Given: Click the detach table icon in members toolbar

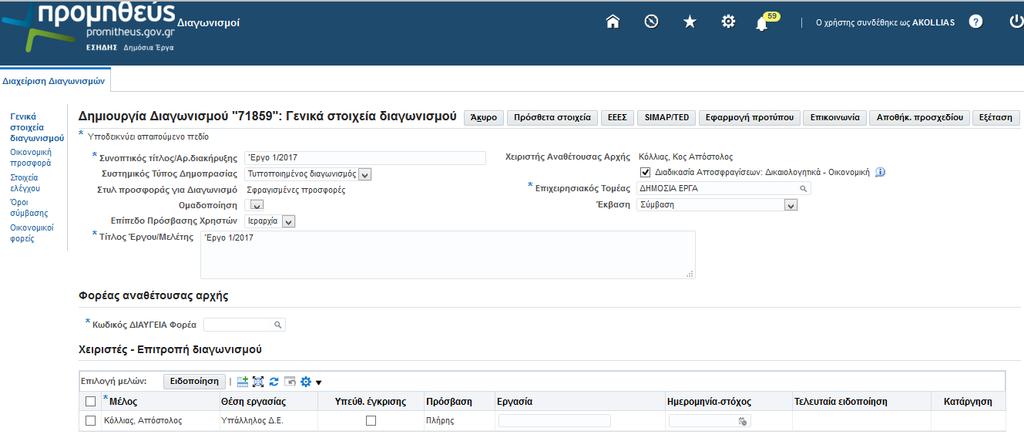Looking at the screenshot, I should (x=290, y=382).
